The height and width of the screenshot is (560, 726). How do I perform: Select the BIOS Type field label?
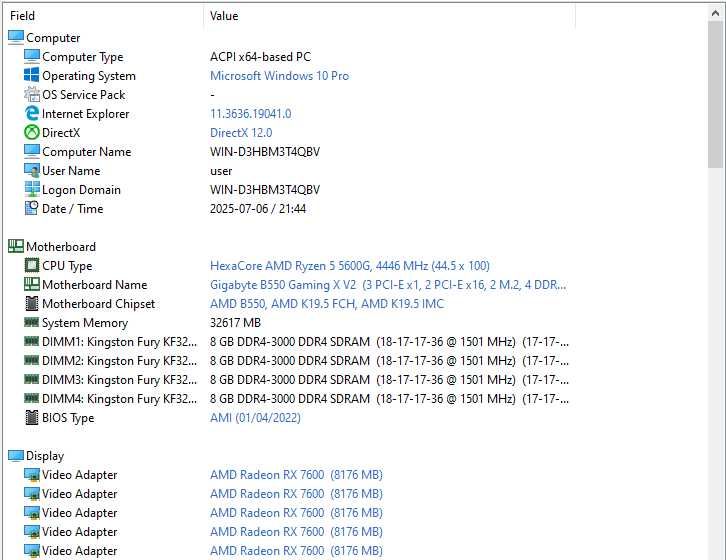(68, 417)
